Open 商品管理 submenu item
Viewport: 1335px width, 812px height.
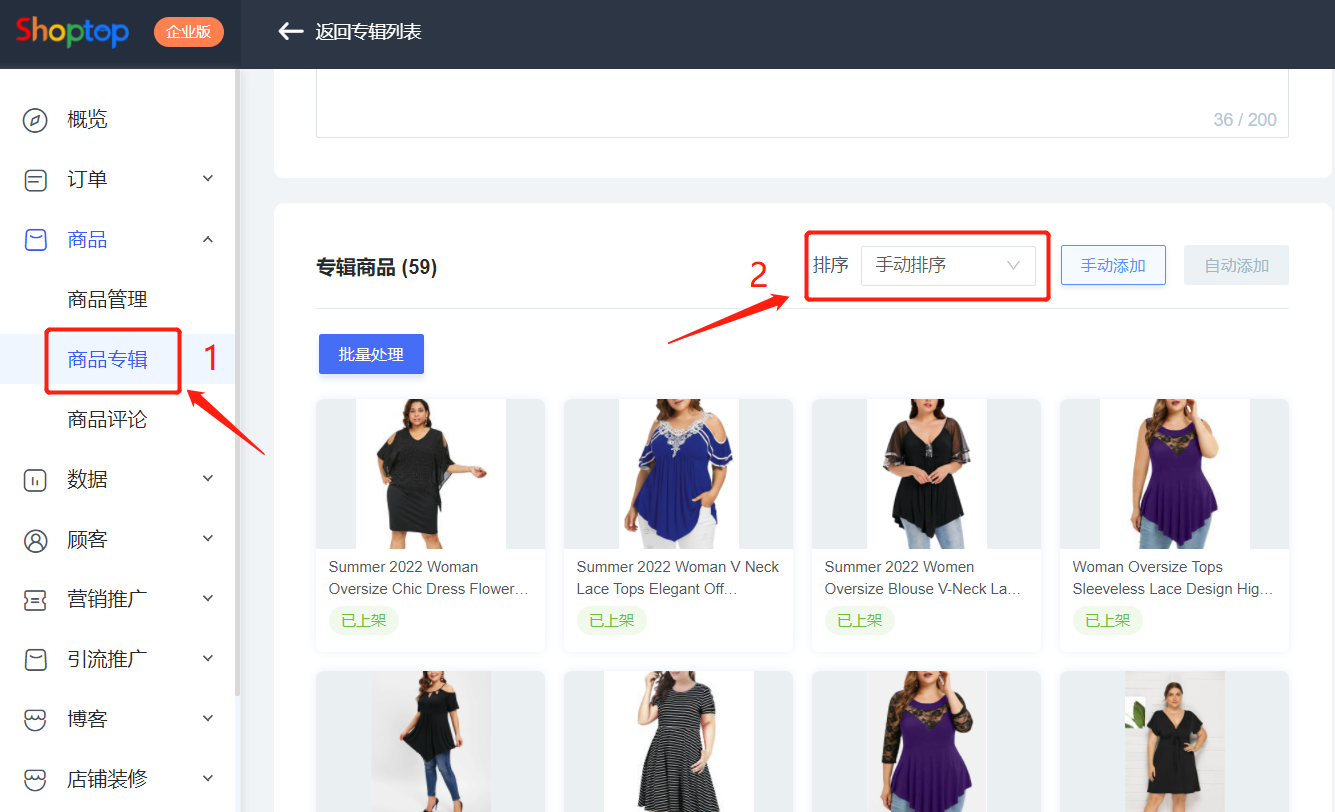108,300
